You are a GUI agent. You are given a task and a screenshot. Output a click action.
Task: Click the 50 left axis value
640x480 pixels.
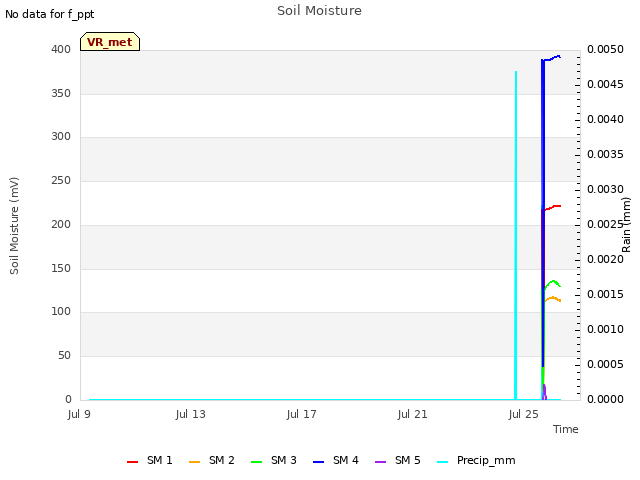coord(64,356)
